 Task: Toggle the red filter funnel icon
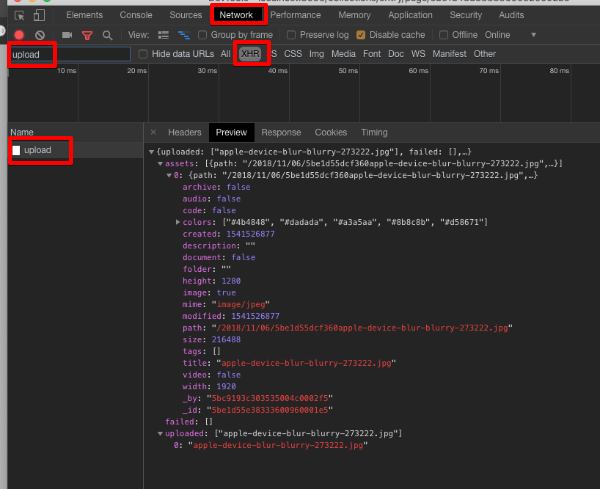tap(87, 36)
